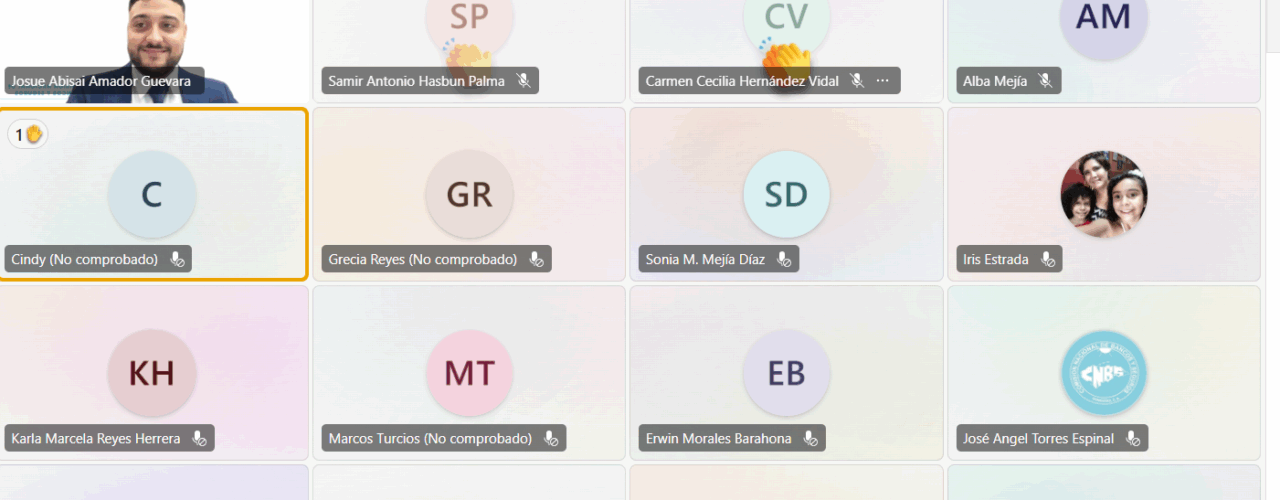Select the KH avatar of Karla Reyes Herrera
This screenshot has height=500, width=1280.
[152, 373]
